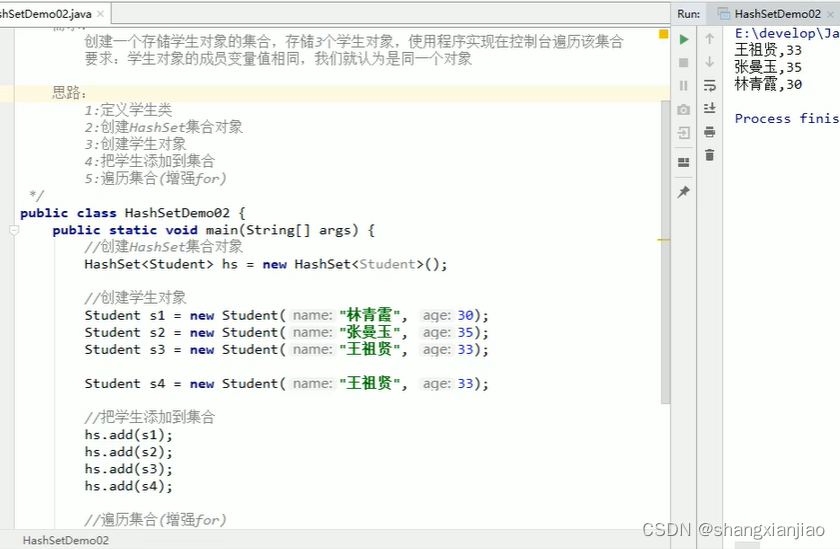Collapse the main method fold marker
The image size is (840, 549).
pos(14,230)
